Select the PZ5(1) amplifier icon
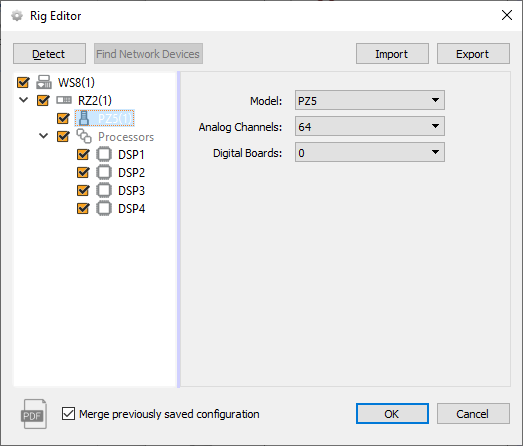 [84, 118]
